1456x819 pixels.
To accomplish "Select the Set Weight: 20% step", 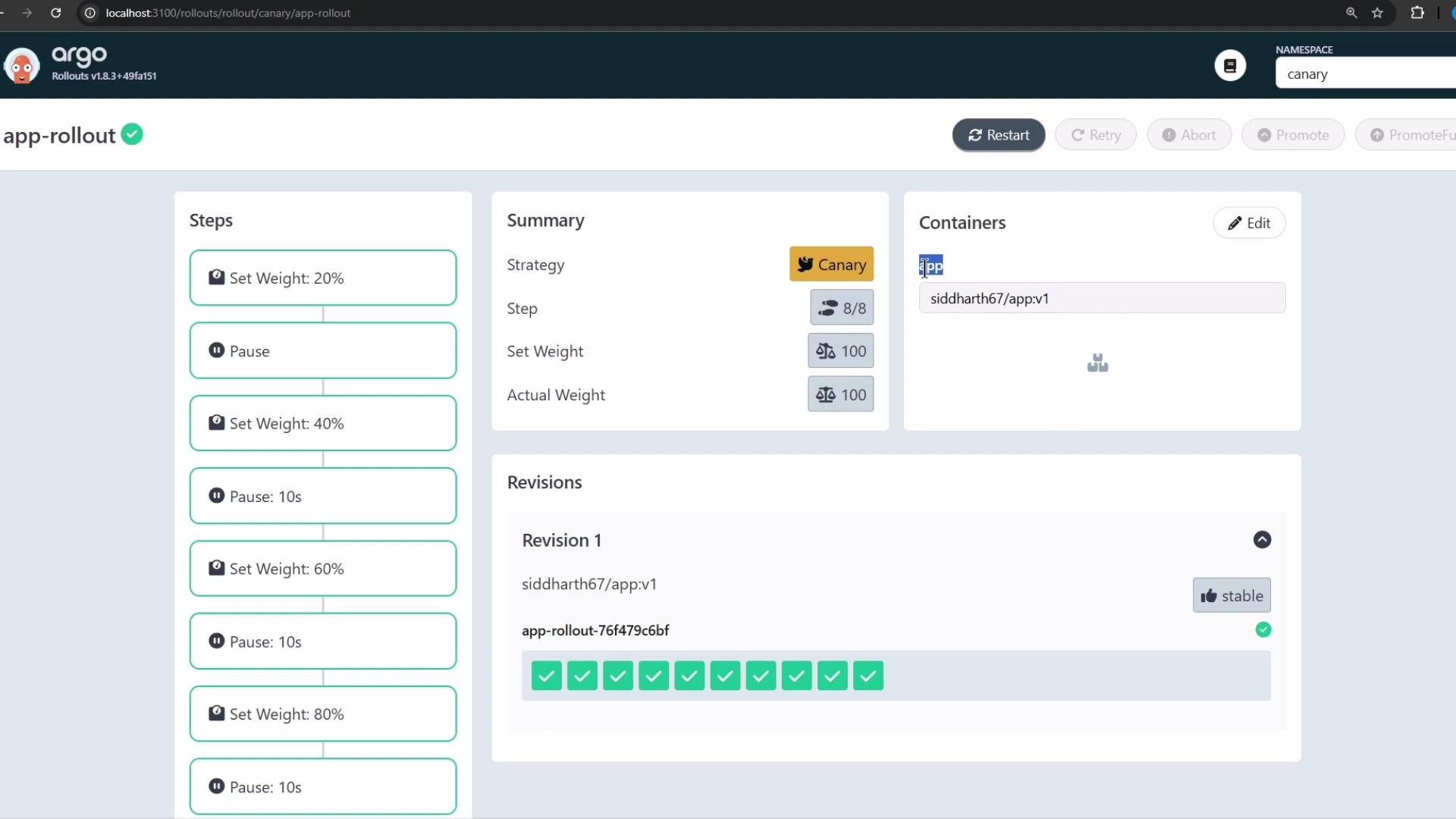I will [323, 278].
